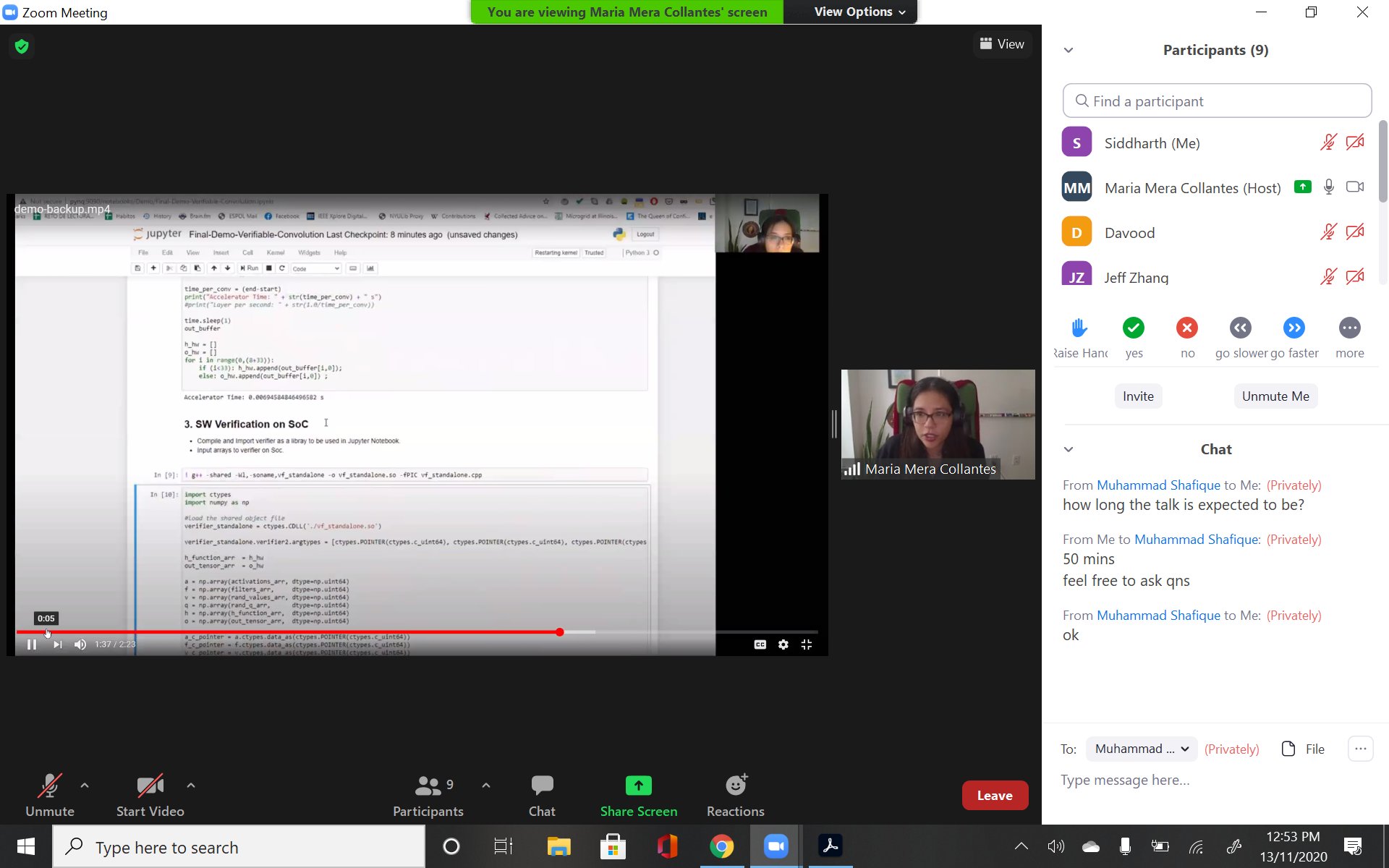The width and height of the screenshot is (1389, 868).
Task: Toggle the Chat panel button
Action: pos(541,795)
